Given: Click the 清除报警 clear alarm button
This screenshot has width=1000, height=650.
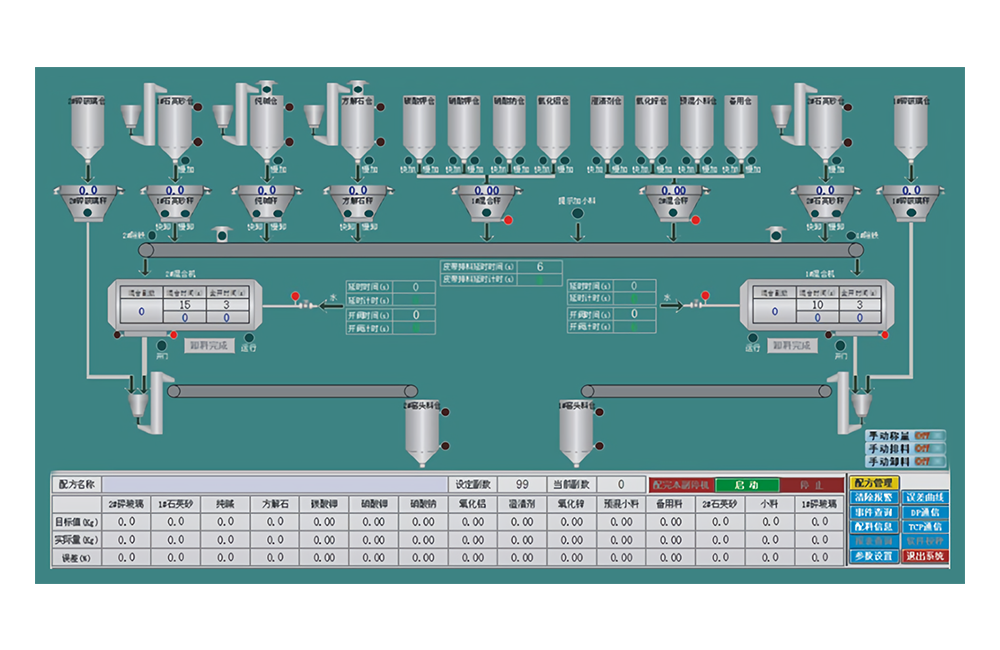Looking at the screenshot, I should (873, 498).
